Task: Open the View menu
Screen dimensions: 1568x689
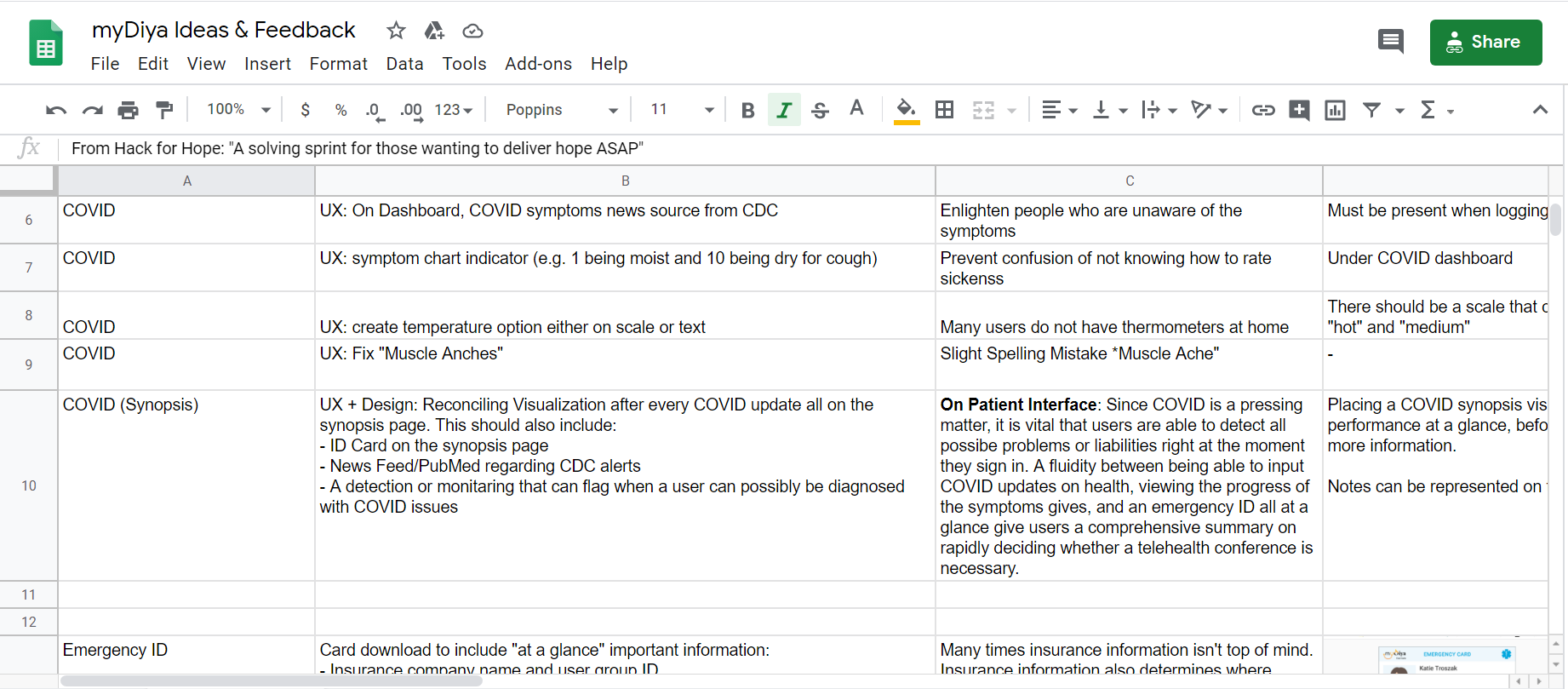Action: click(206, 64)
